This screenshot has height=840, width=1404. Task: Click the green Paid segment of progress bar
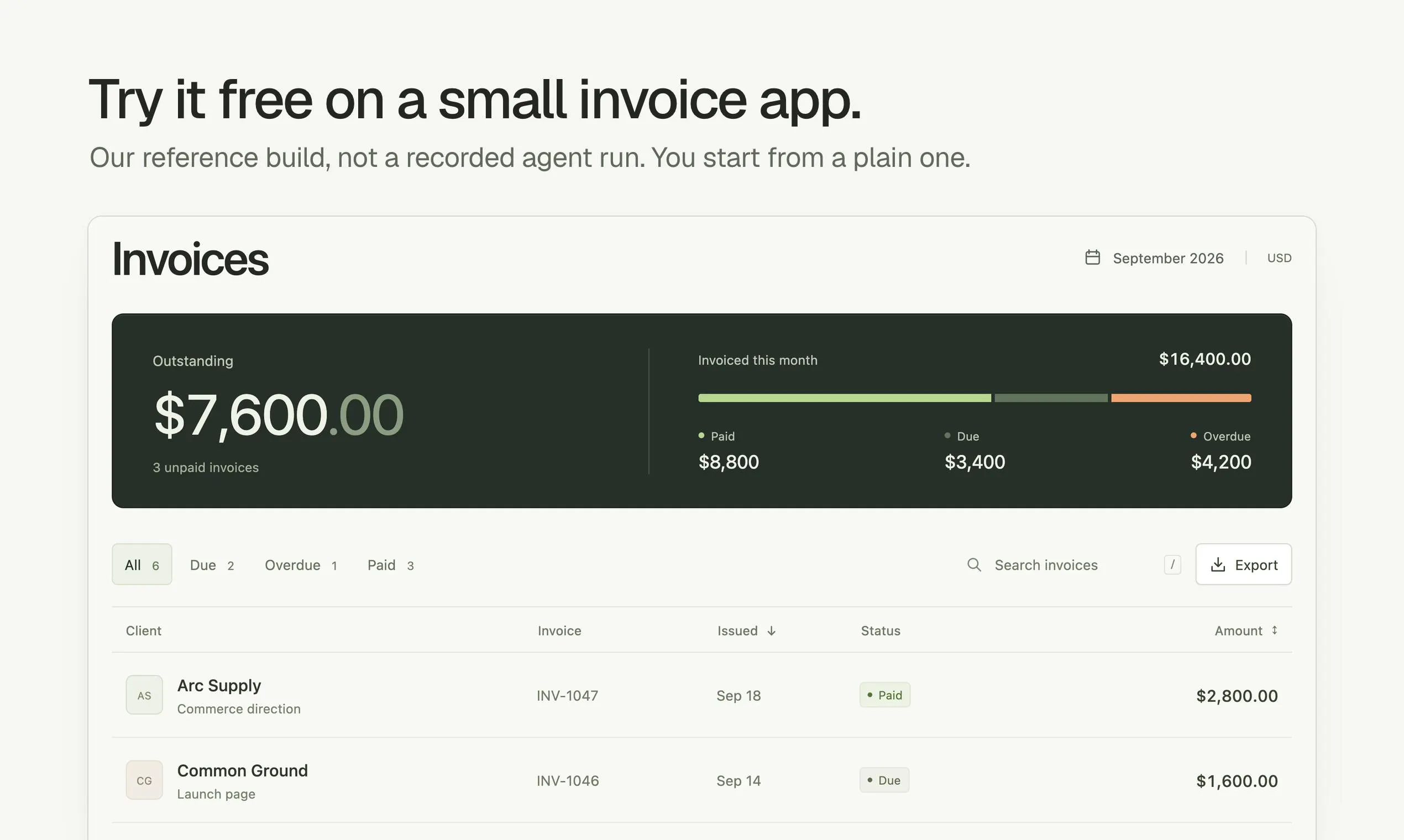845,398
